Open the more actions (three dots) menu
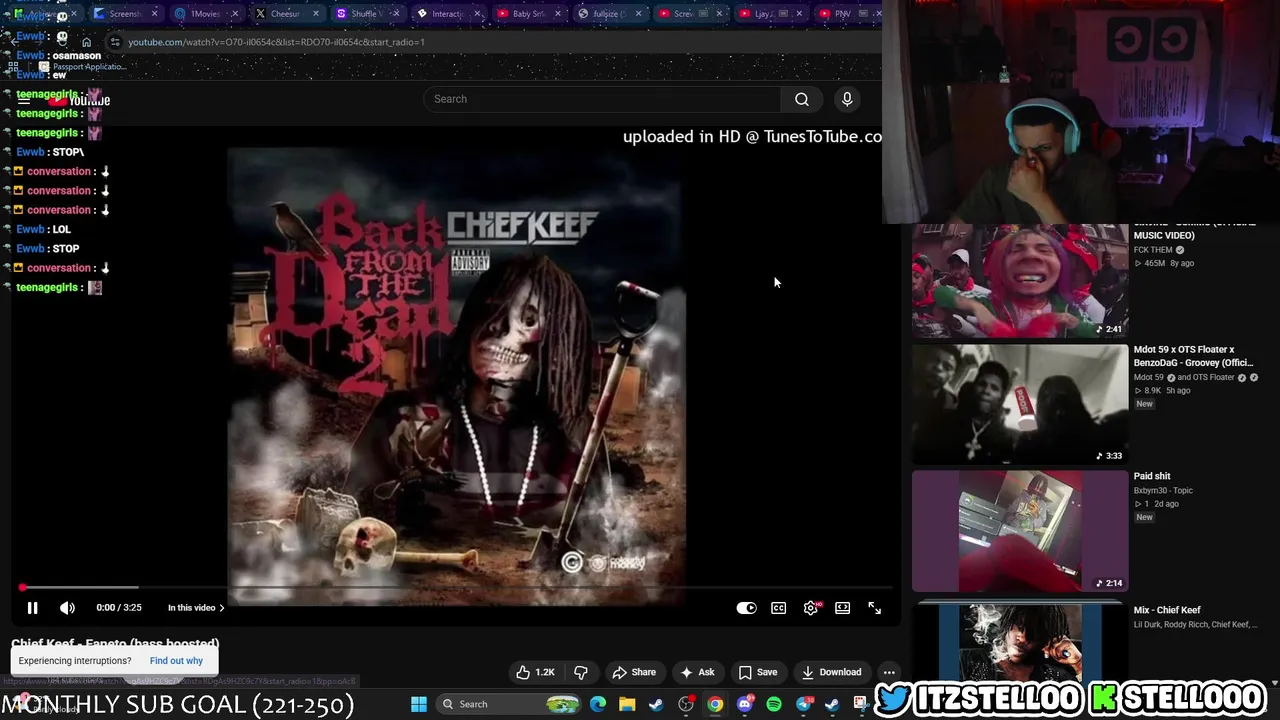 coord(889,672)
